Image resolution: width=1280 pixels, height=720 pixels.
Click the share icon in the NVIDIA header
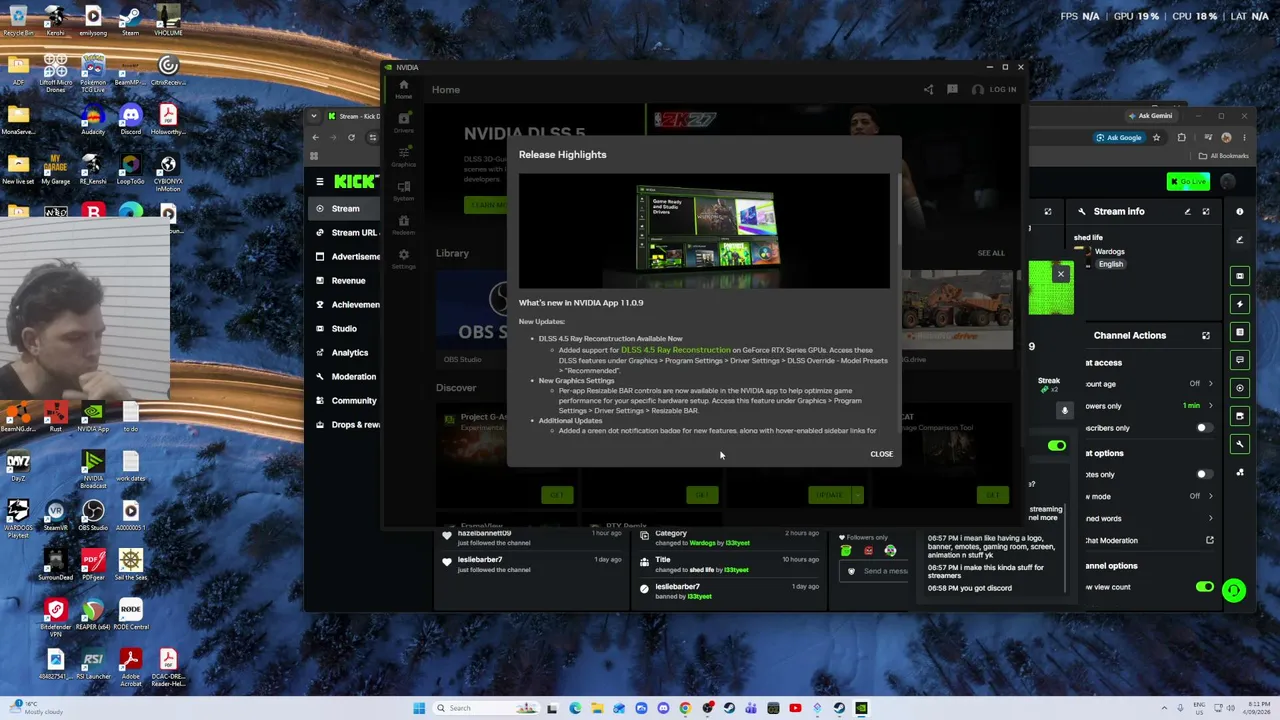928,89
